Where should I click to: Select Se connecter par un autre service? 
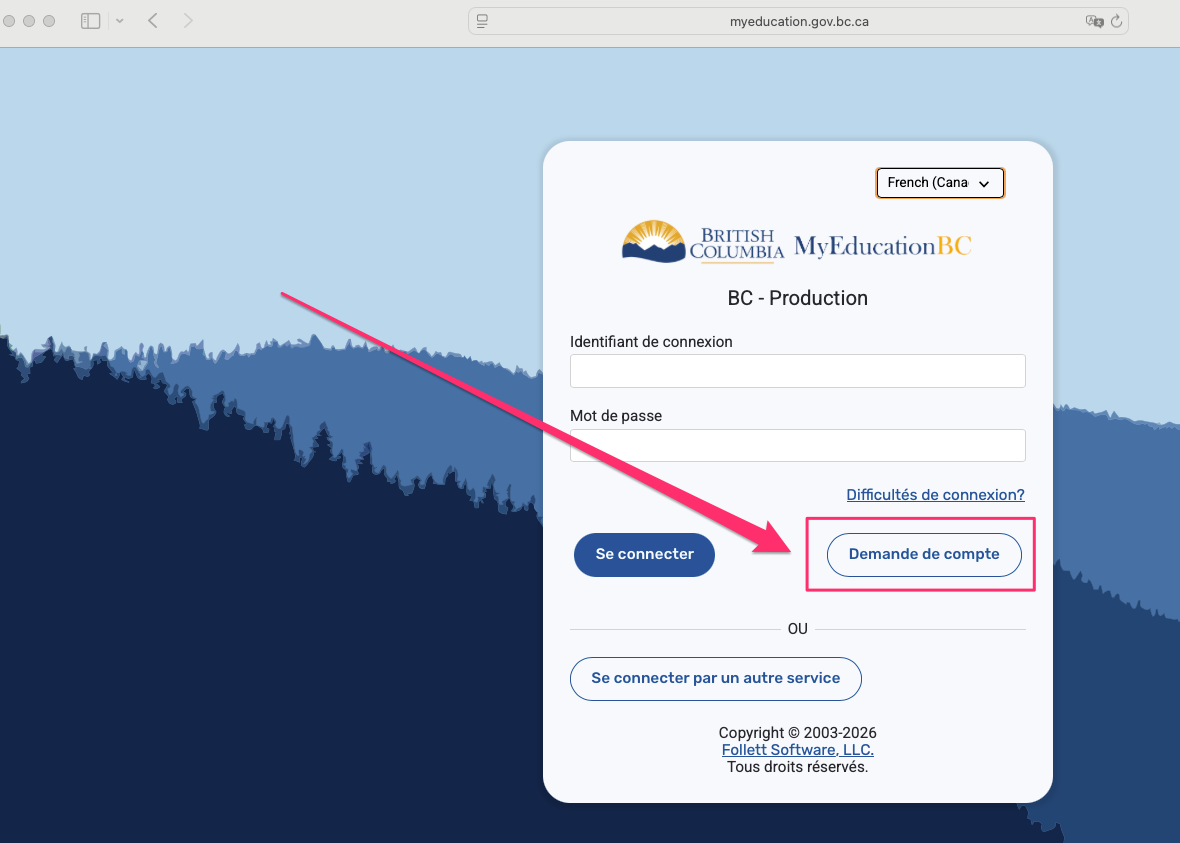(x=715, y=679)
